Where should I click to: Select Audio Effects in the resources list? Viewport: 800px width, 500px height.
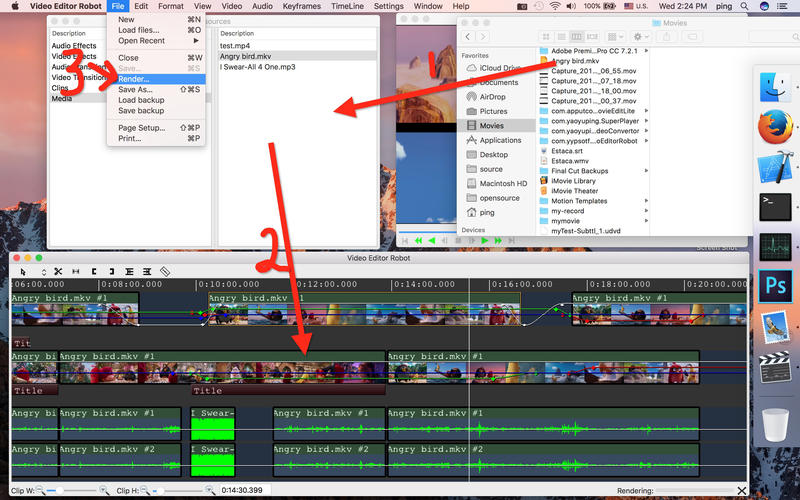coord(74,46)
